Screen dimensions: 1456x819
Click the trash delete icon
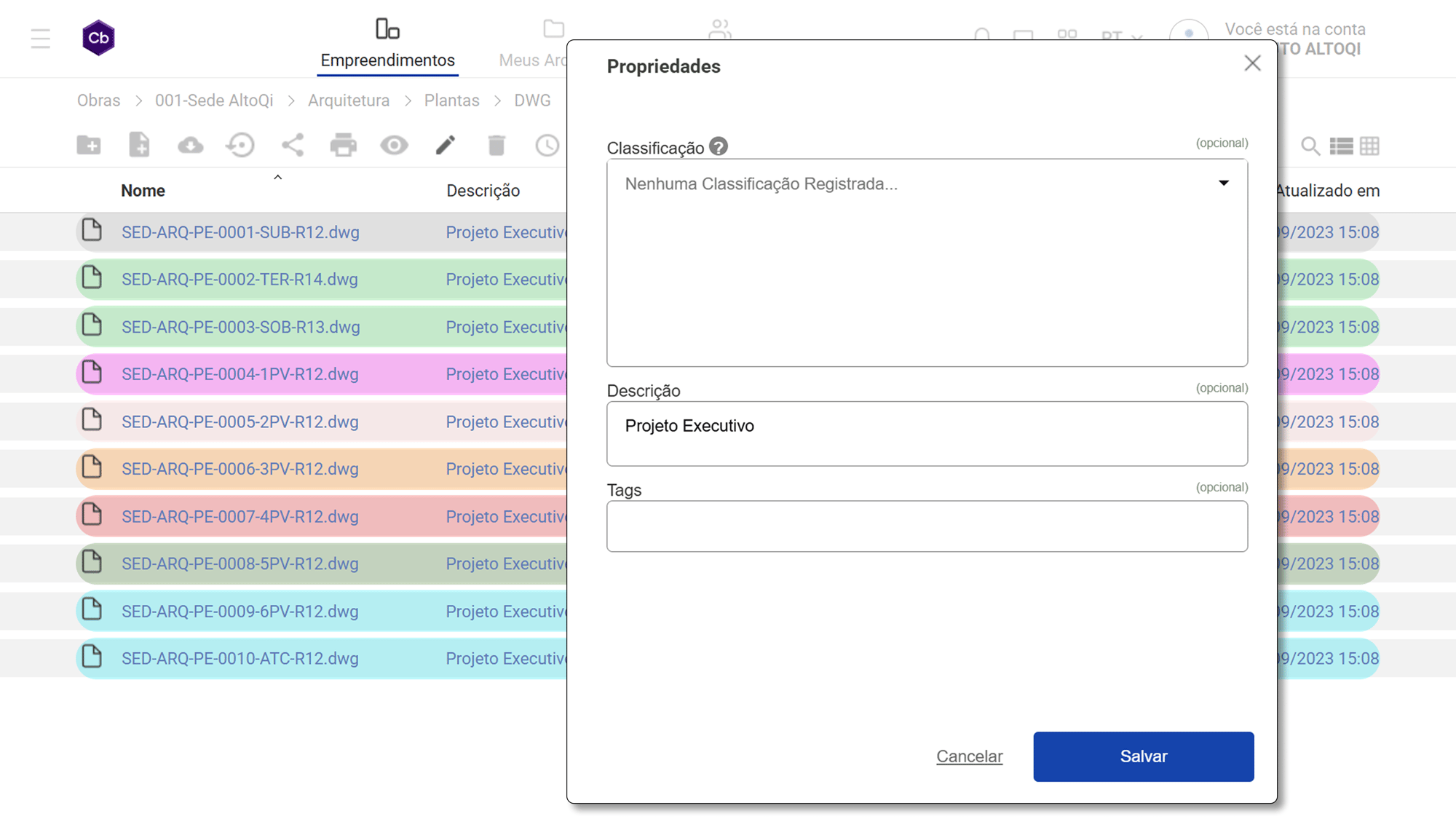coord(496,146)
